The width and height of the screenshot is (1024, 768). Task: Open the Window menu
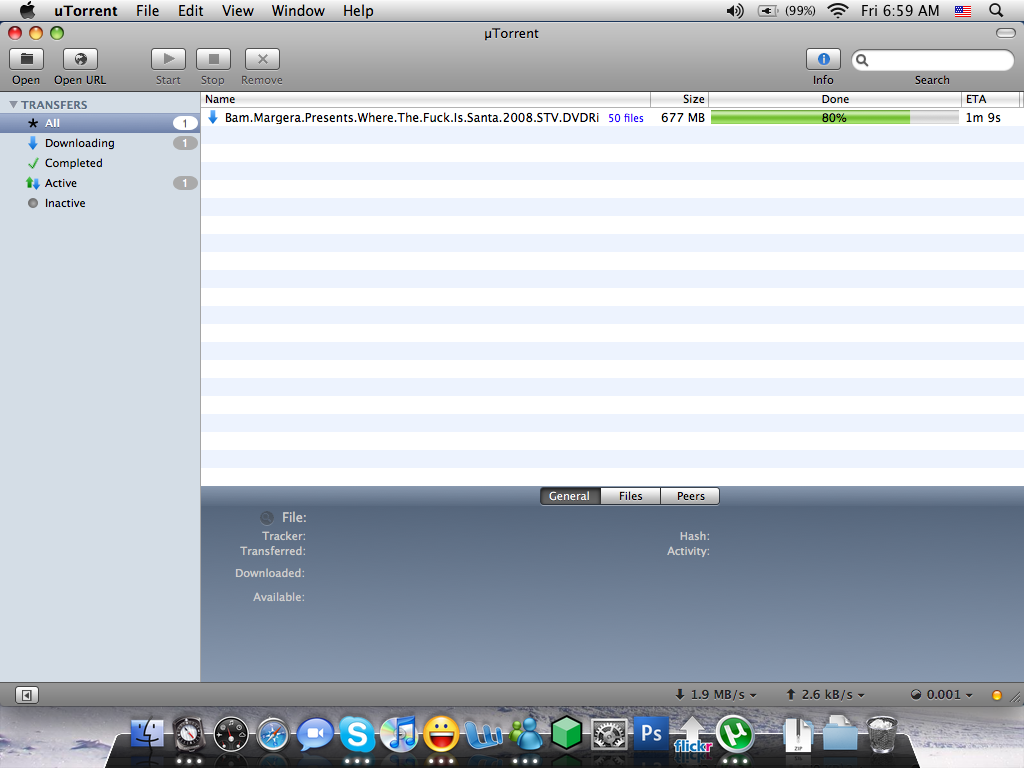298,11
